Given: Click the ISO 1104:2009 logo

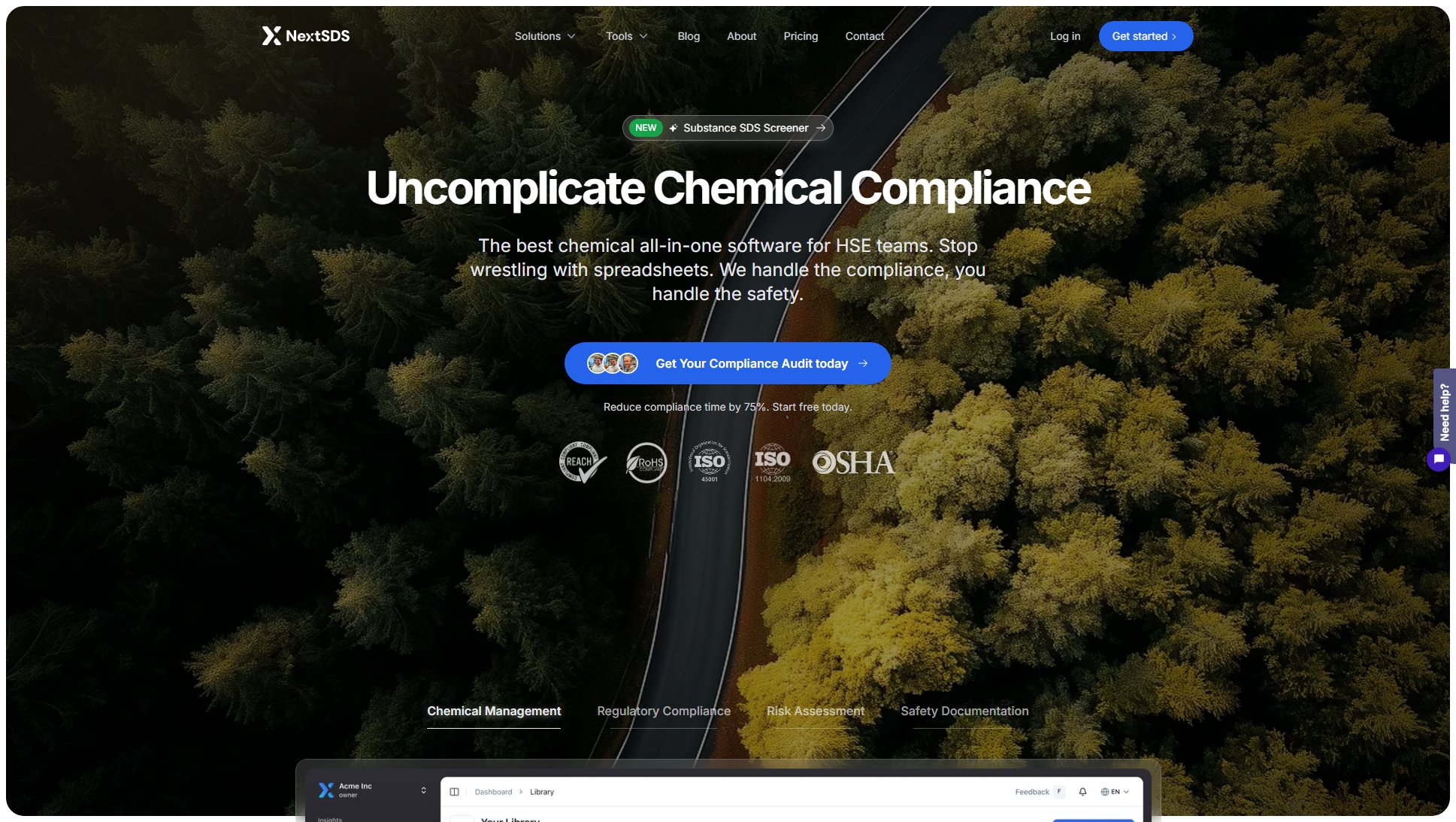Looking at the screenshot, I should click(772, 464).
